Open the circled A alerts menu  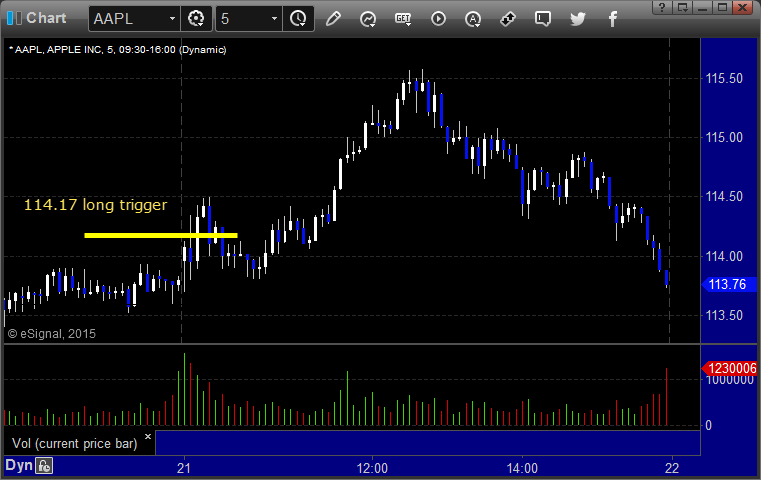(473, 19)
